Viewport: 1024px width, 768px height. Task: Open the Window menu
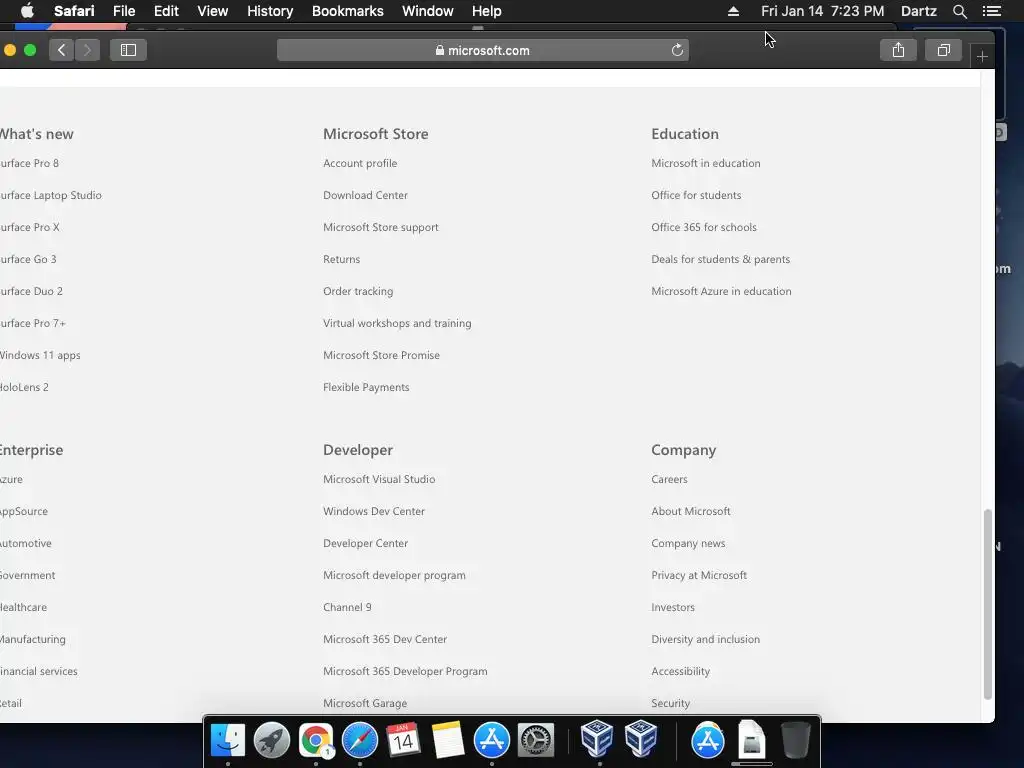[428, 11]
